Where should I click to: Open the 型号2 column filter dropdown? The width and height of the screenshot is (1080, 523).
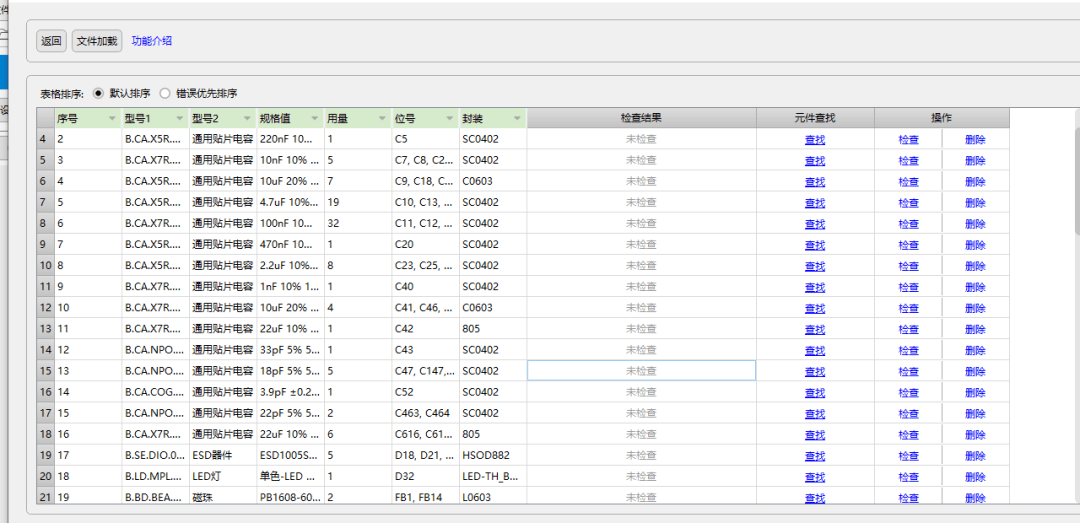coord(247,119)
